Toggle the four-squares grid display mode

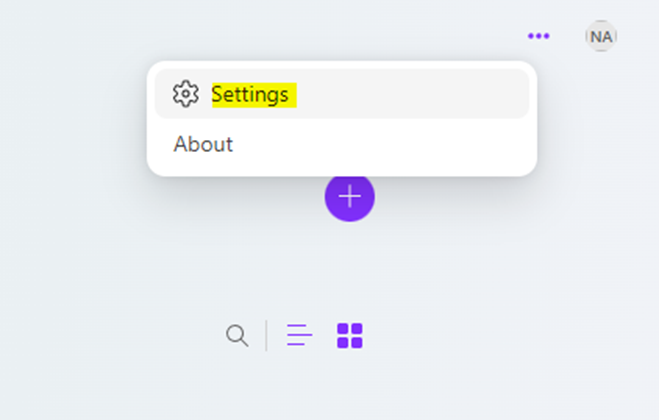pos(350,335)
